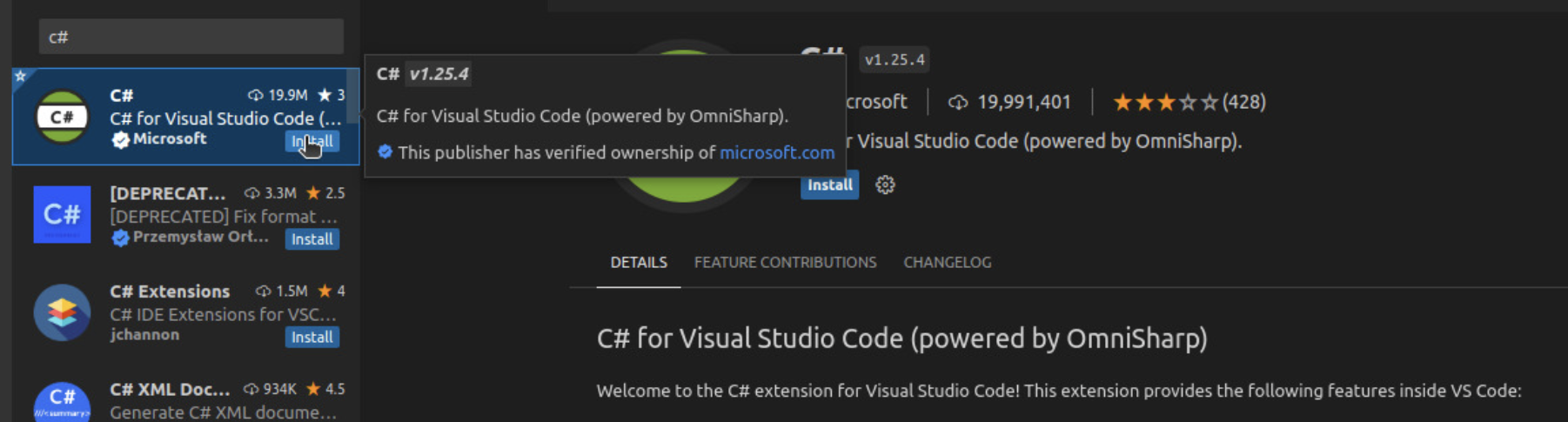Click the Microsoft publisher name in details header
Screen dimensions: 1568x422
coord(876,102)
